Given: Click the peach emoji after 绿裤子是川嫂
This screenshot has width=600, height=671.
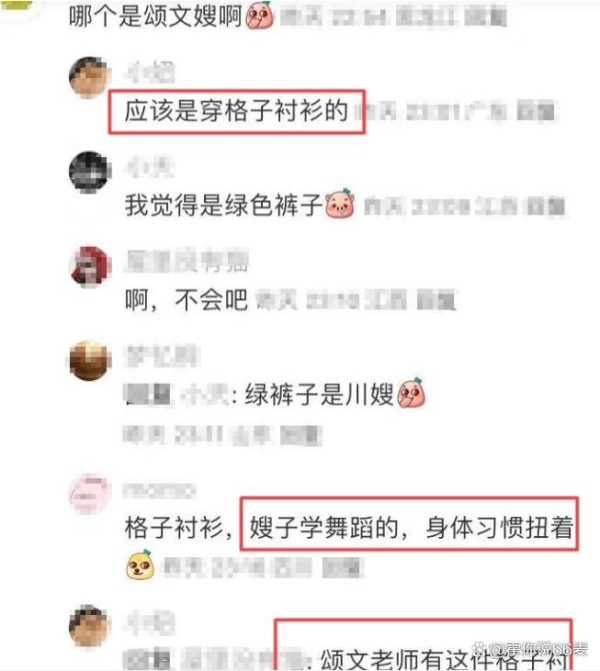Looking at the screenshot, I should (x=411, y=392).
